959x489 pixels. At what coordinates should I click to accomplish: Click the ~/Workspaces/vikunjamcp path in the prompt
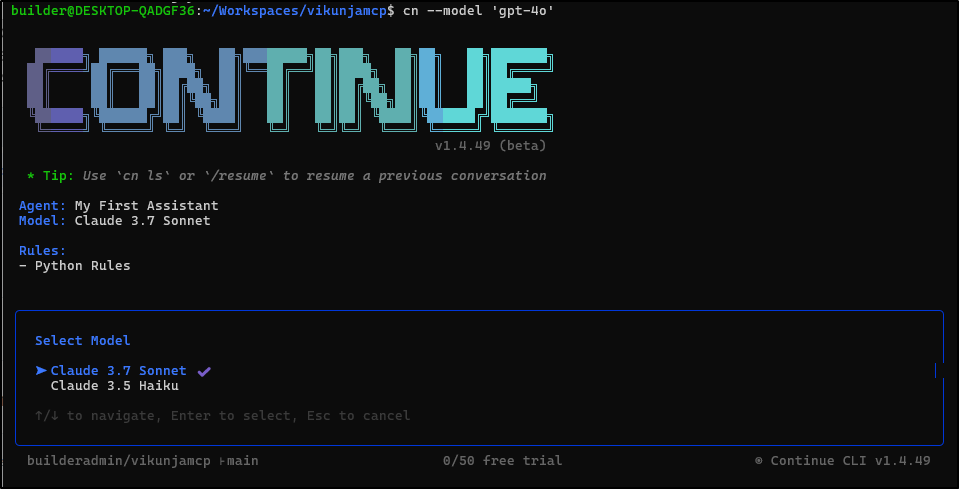point(293,9)
